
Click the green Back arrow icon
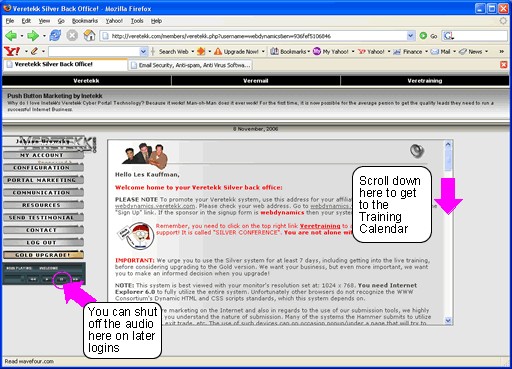(x=11, y=35)
